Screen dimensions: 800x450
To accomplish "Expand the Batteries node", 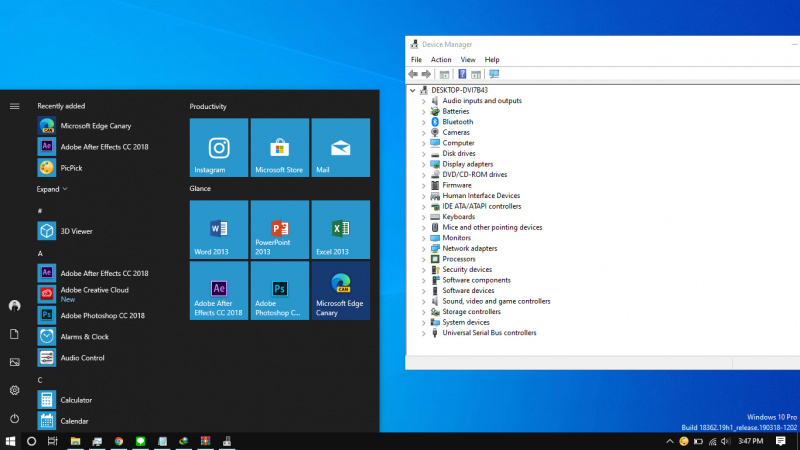I will 423,111.
